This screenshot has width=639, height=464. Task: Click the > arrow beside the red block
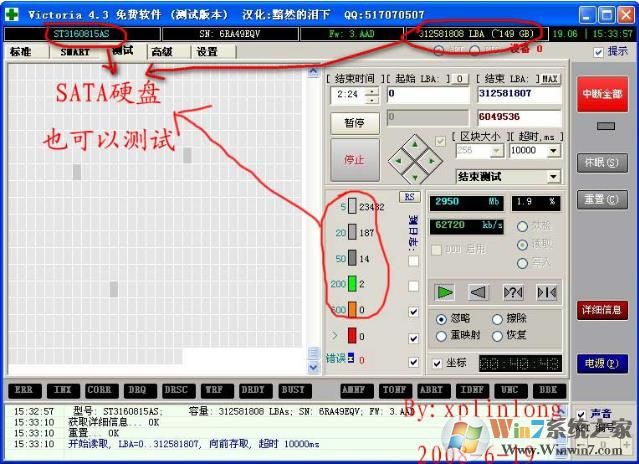(335, 336)
